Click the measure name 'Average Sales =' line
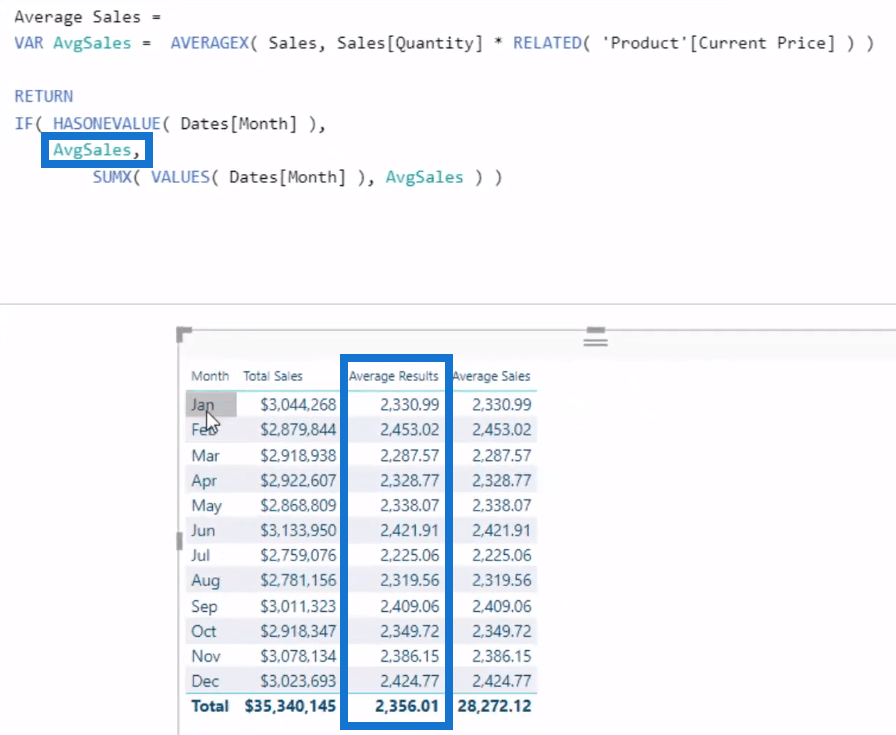The image size is (896, 735). (x=87, y=17)
